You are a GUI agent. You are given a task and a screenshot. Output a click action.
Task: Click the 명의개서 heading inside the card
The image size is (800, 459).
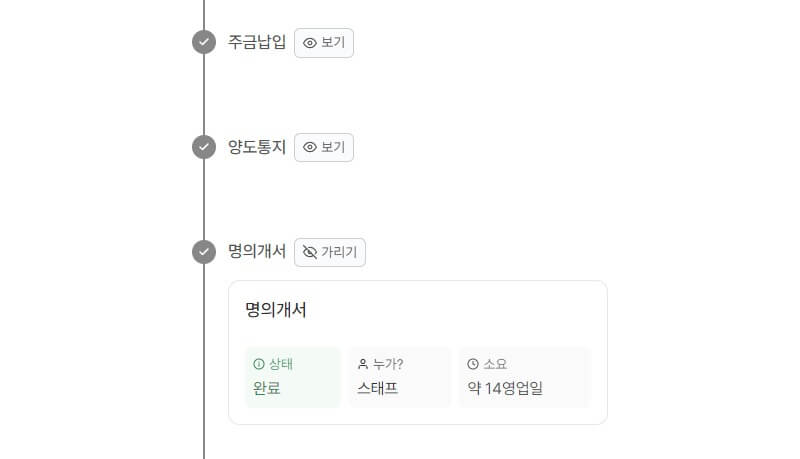276,310
